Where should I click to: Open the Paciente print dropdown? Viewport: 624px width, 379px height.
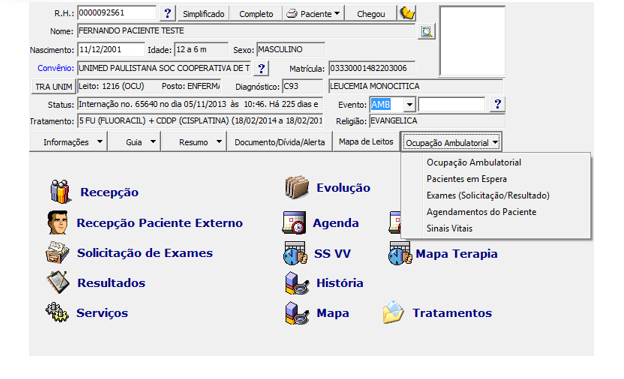(x=314, y=14)
